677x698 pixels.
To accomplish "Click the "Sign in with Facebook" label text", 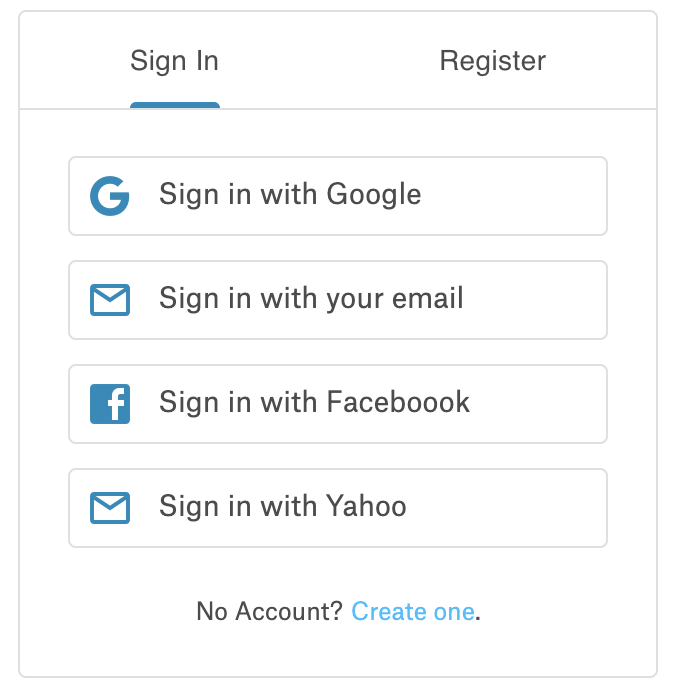I will (314, 403).
